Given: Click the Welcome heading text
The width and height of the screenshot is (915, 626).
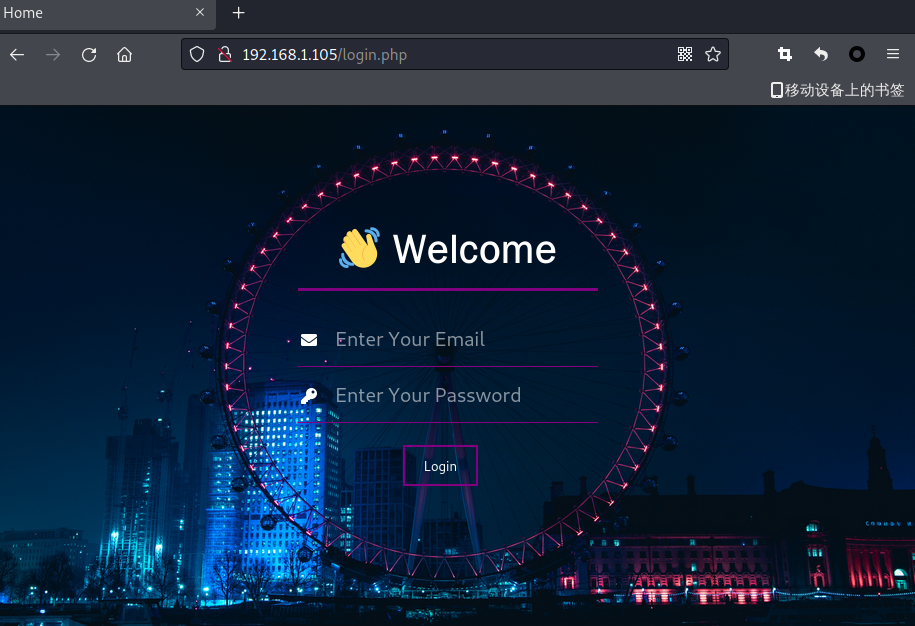Looking at the screenshot, I should pyautogui.click(x=474, y=250).
